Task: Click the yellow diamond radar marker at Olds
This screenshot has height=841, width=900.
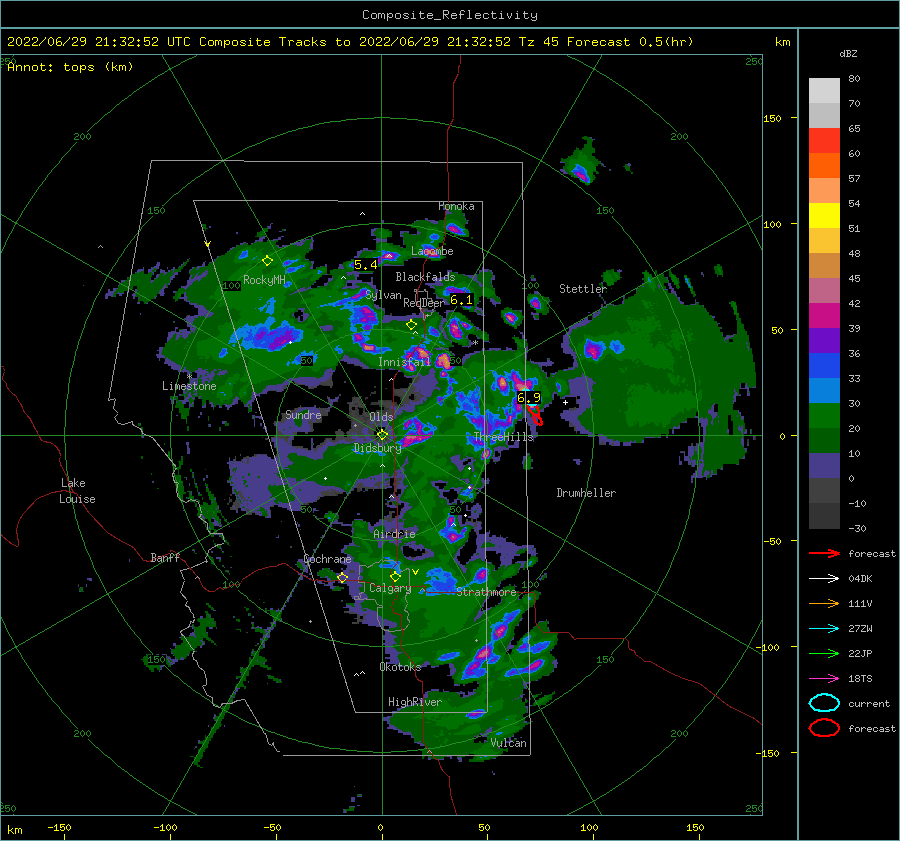Action: (x=382, y=435)
